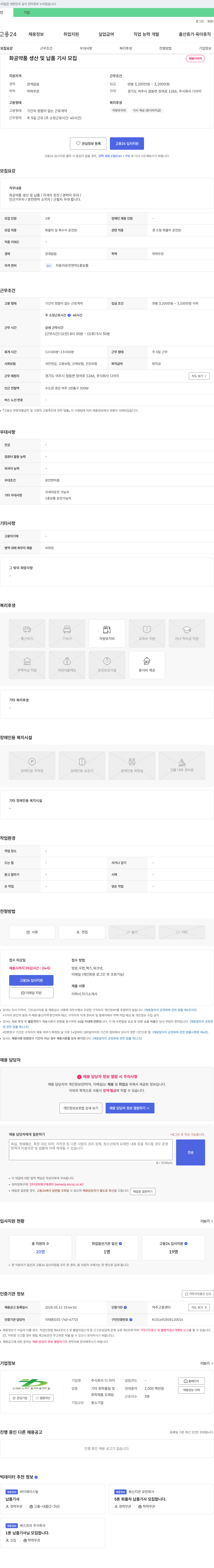Image resolution: width=214 pixels, height=1568 pixels.
Task: Click the 건물 내부 경사로 icon
Action: (182, 765)
